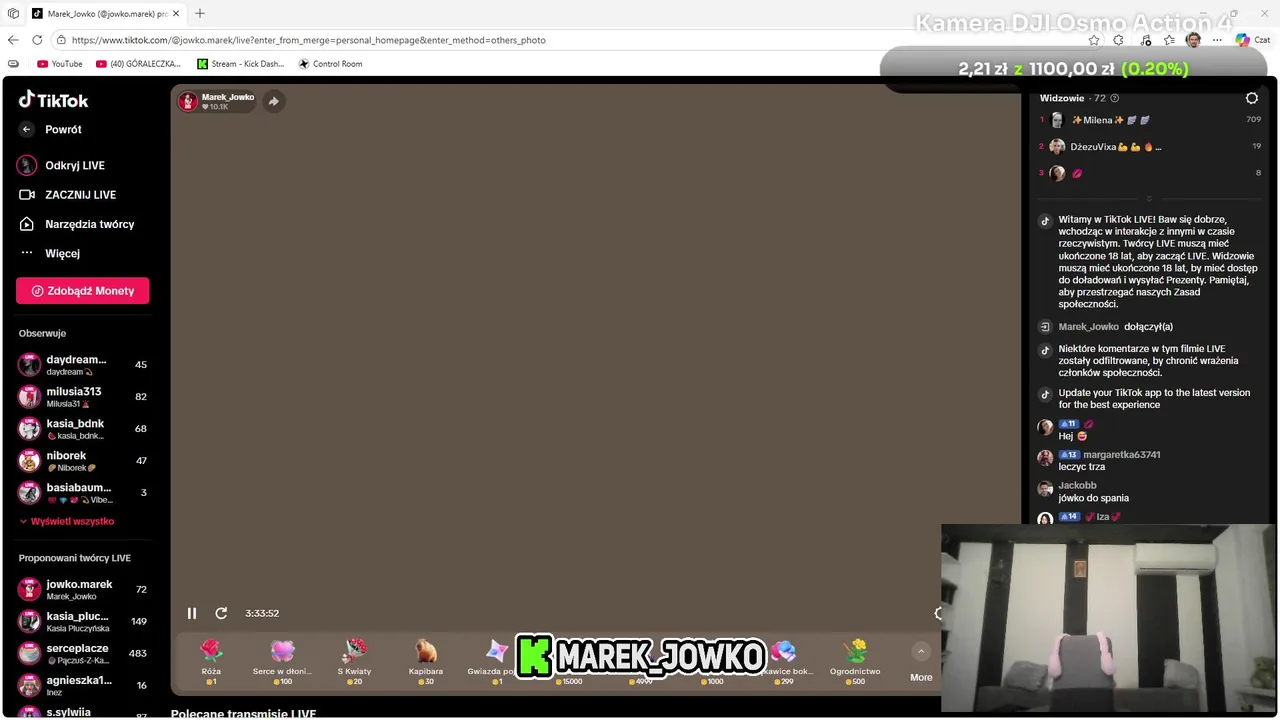Click third-ranked viewer avatar
Viewport: 1280px width, 720px height.
pos(1057,173)
